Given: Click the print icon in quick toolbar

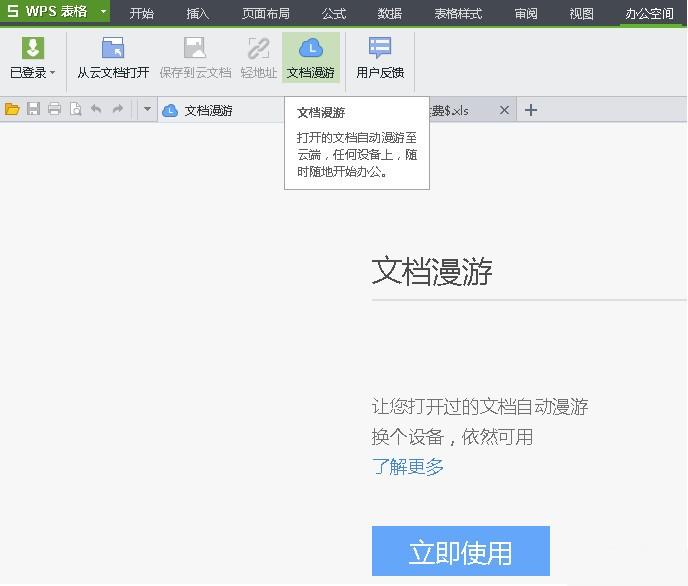Looking at the screenshot, I should (54, 110).
